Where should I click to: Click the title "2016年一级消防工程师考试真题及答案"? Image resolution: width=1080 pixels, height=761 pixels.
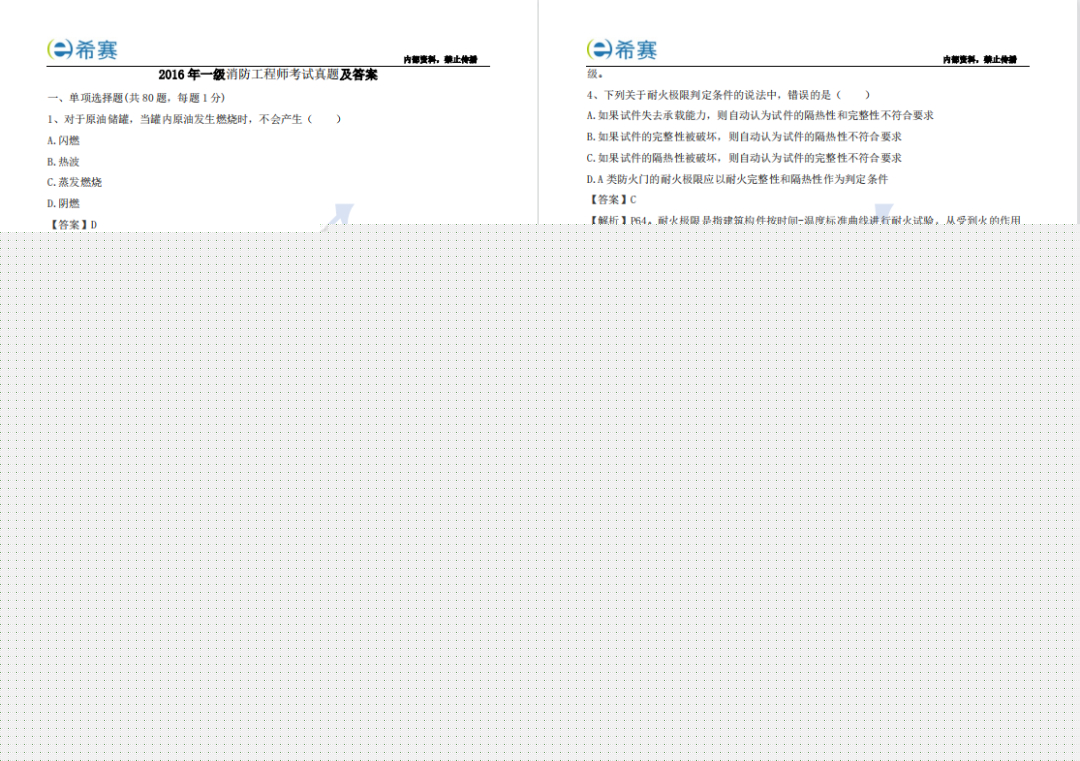(268, 74)
